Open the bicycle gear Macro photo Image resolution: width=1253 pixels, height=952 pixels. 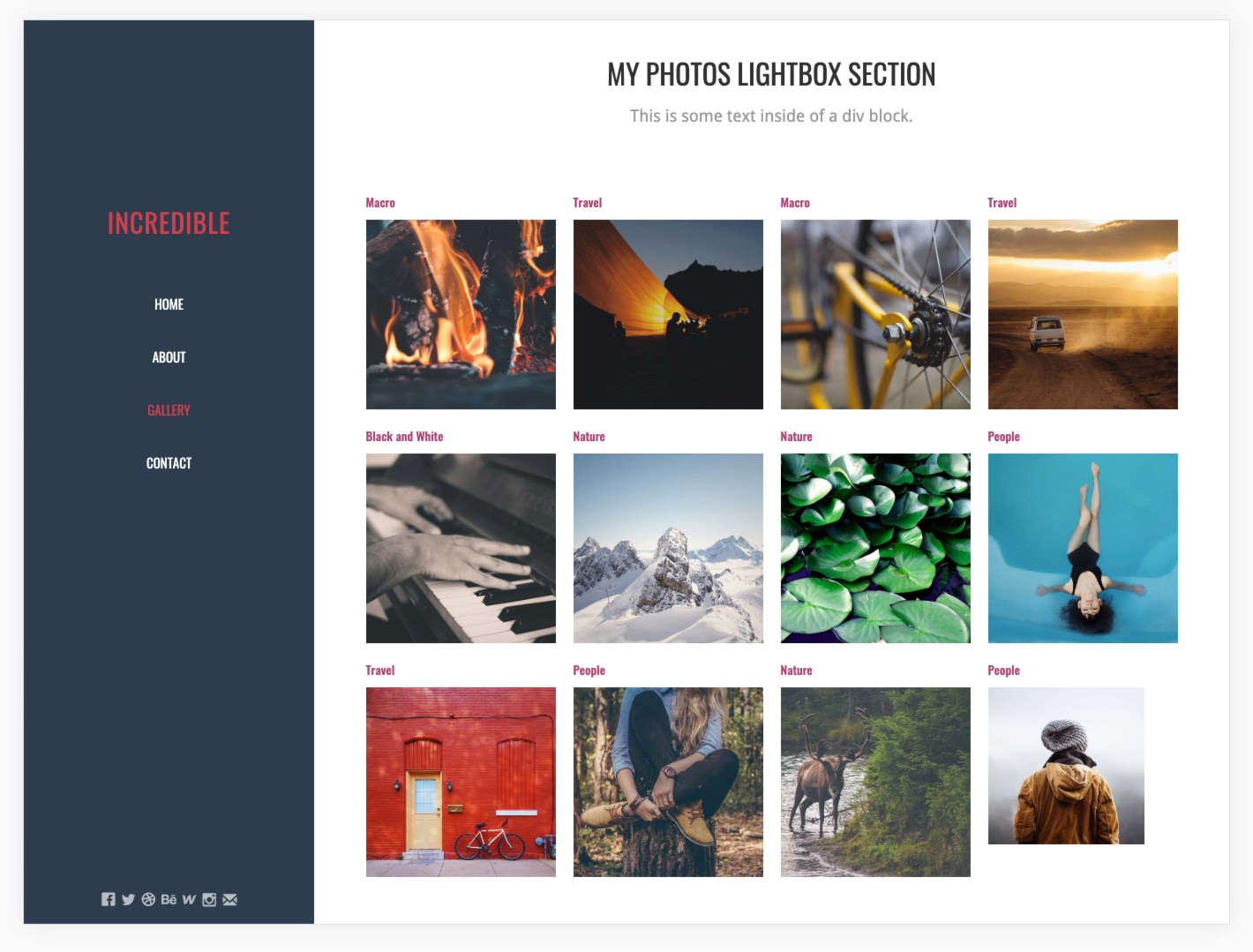tap(875, 314)
